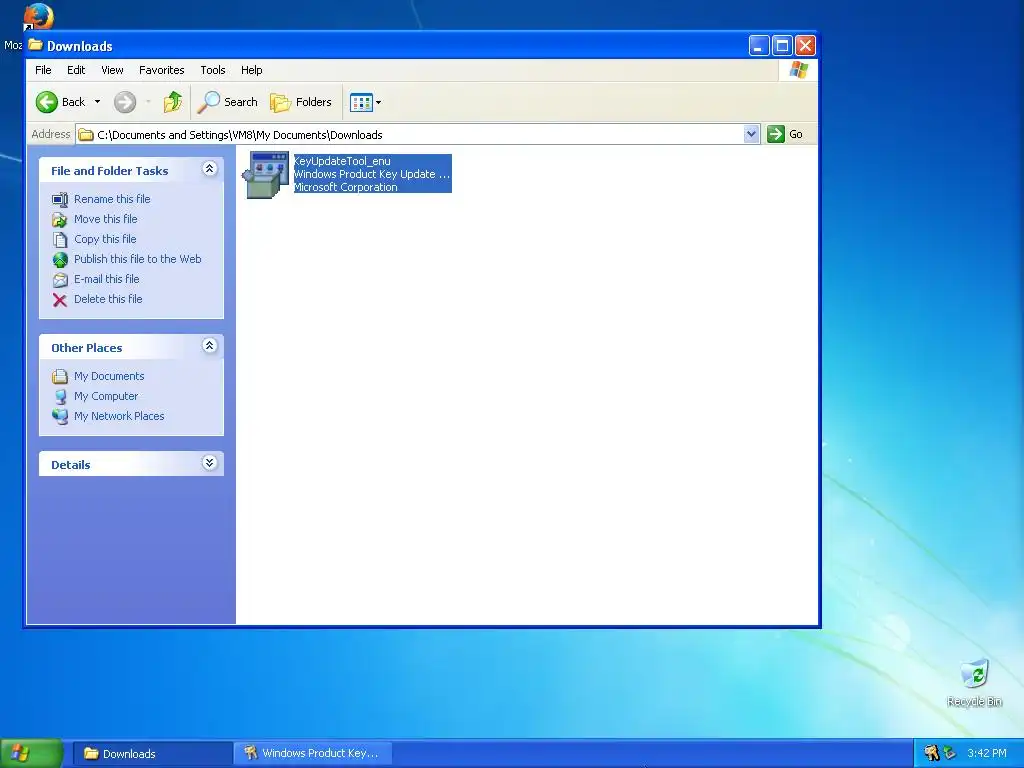Open the My Computer link

[x=106, y=396]
